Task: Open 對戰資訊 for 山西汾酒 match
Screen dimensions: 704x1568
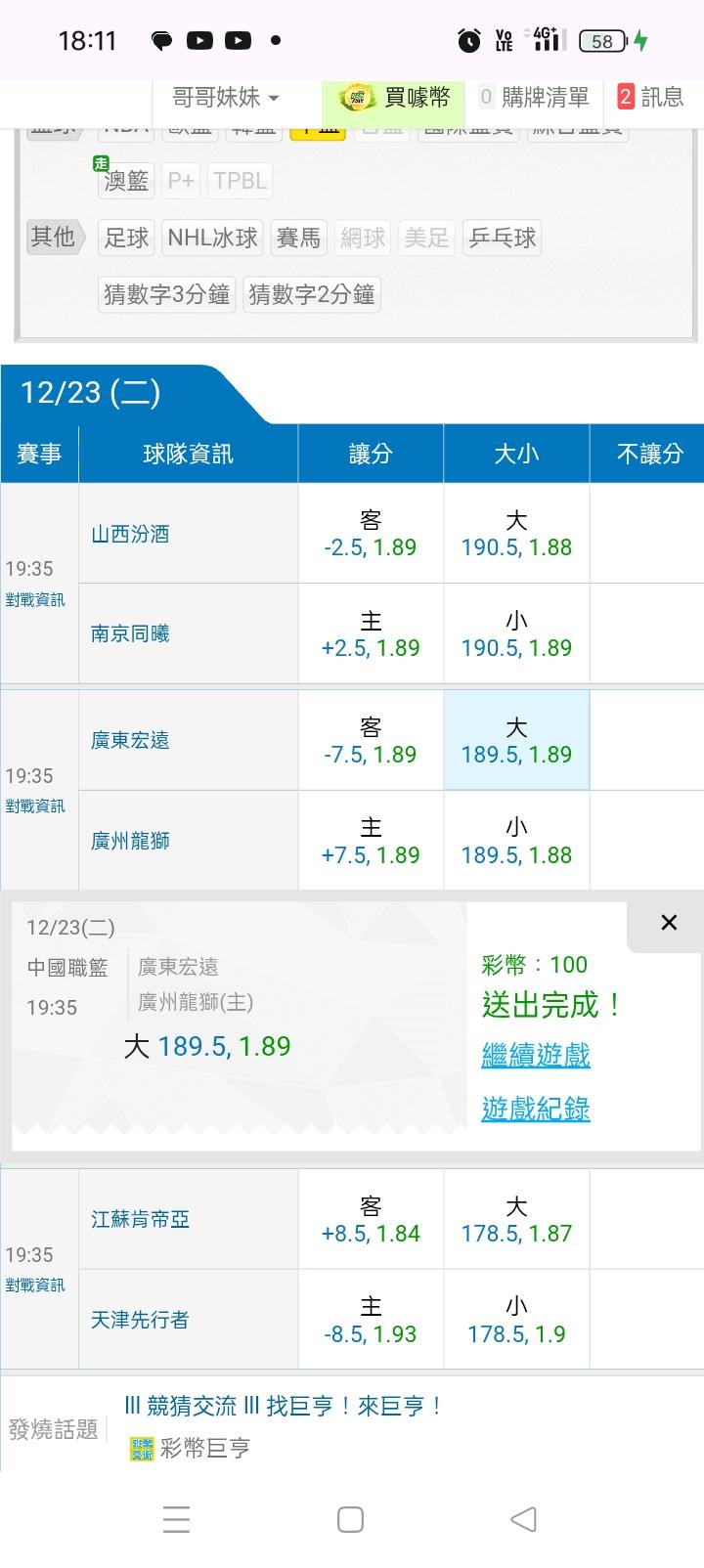Action: (35, 600)
